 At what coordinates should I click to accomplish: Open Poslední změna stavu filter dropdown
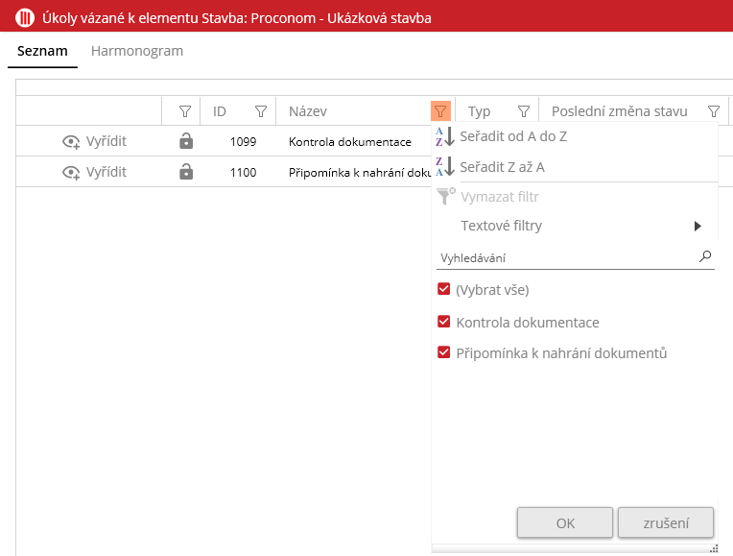pos(714,112)
